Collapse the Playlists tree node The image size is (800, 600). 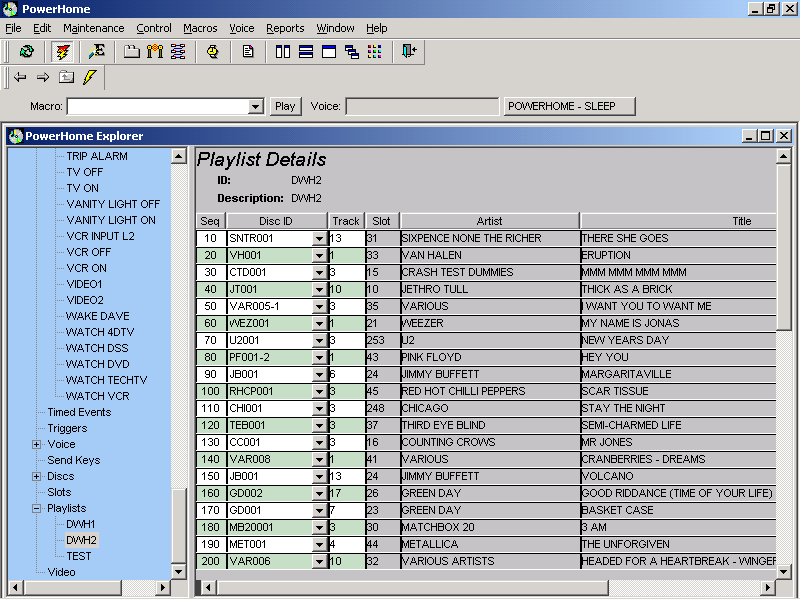[x=36, y=509]
